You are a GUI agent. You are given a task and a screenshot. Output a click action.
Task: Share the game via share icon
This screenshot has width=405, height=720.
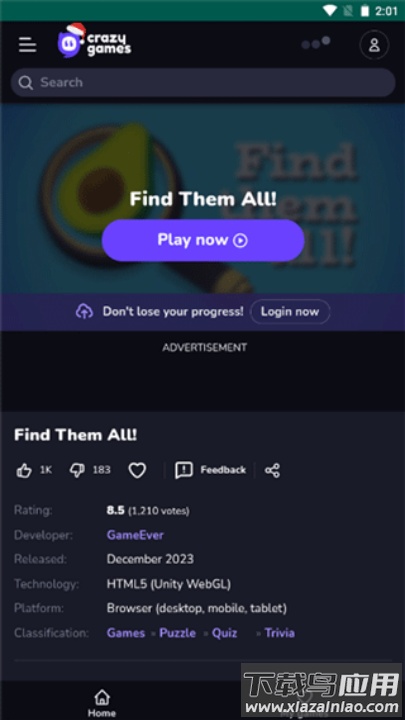pyautogui.click(x=272, y=470)
